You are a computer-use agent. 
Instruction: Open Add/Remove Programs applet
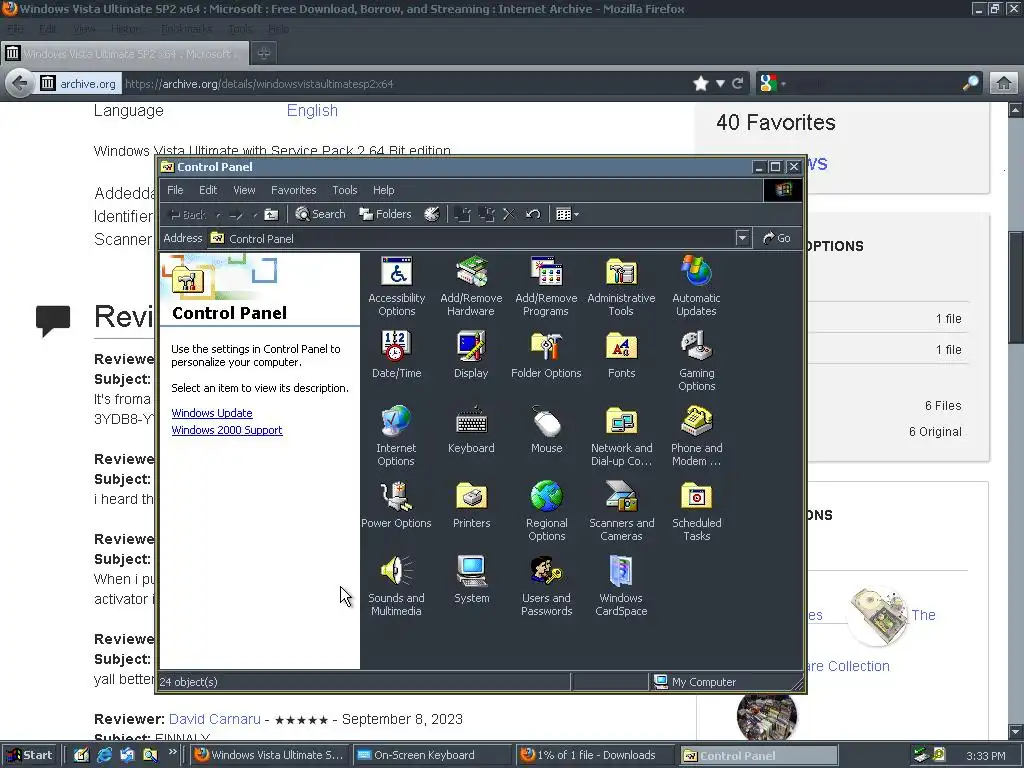(x=546, y=287)
